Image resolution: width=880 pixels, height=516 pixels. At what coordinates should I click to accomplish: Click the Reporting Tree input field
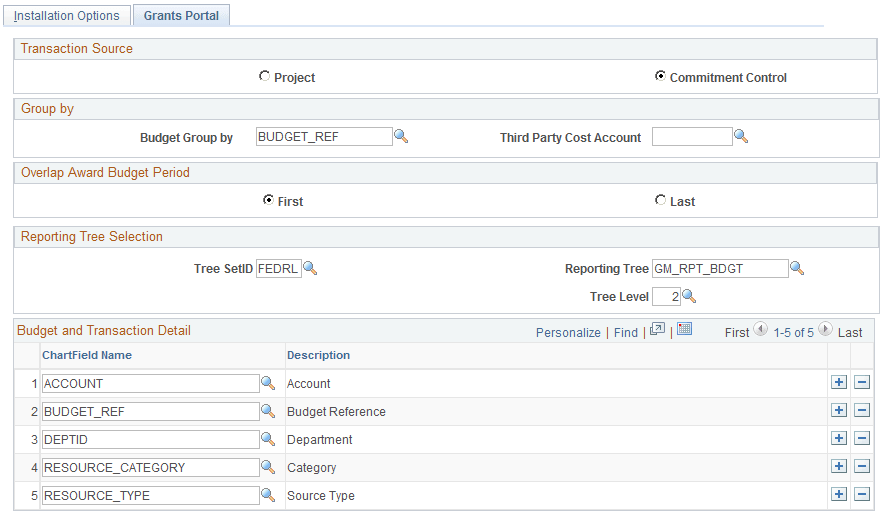click(720, 268)
